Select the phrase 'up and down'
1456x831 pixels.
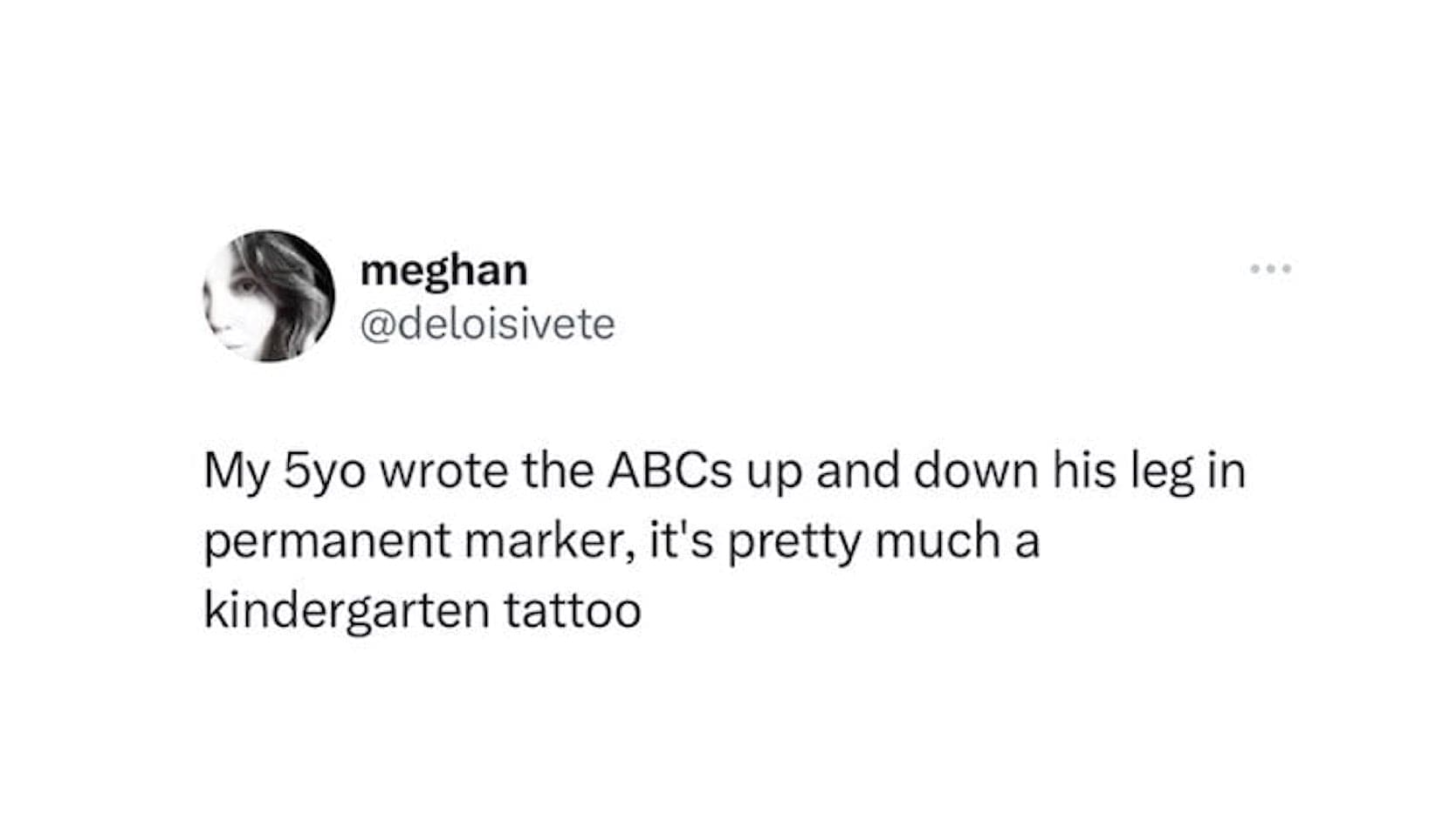(x=892, y=474)
